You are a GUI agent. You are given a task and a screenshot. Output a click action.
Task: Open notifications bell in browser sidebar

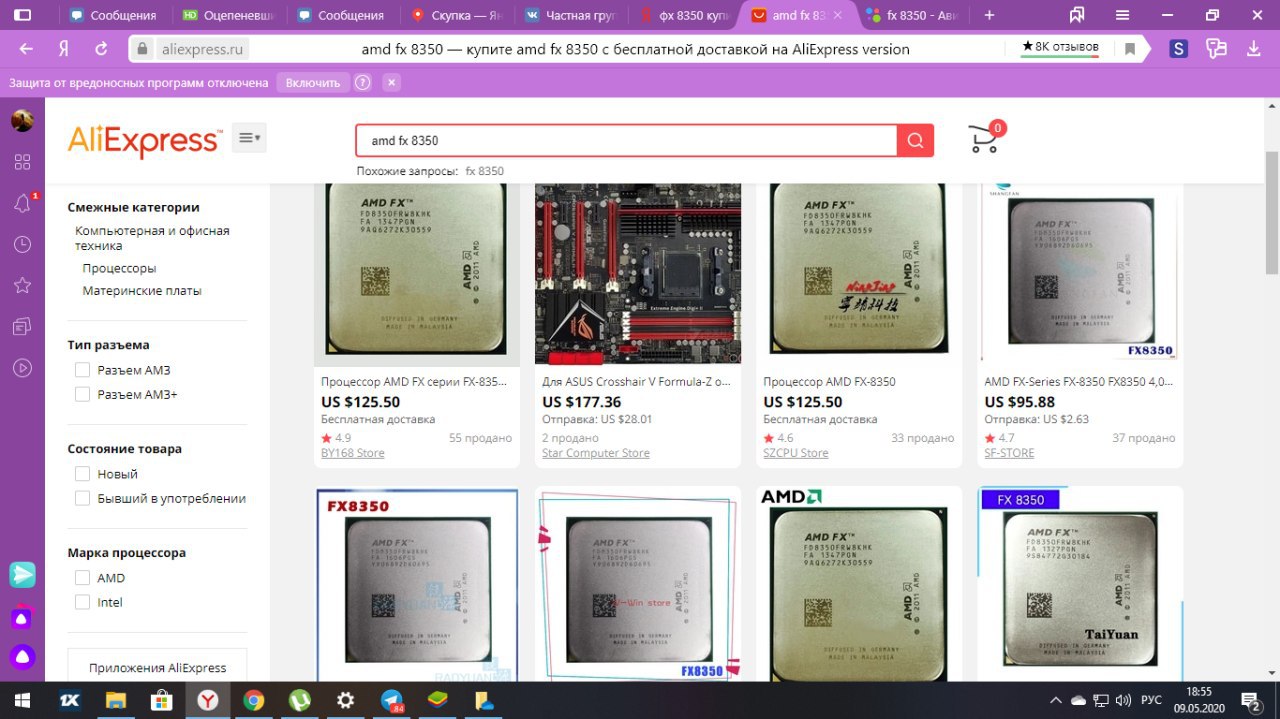click(22, 203)
